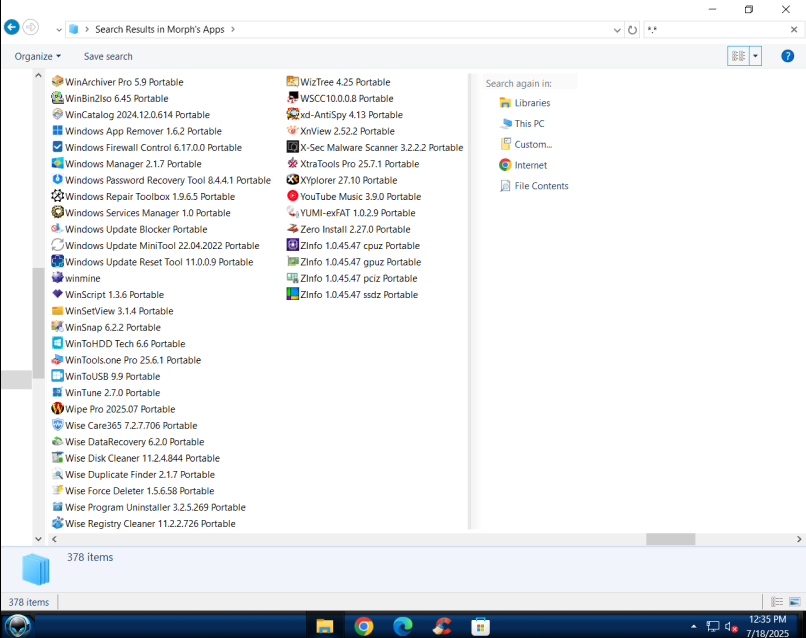The height and width of the screenshot is (638, 806).
Task: Select the Windows Update Blocker icon
Action: point(58,229)
